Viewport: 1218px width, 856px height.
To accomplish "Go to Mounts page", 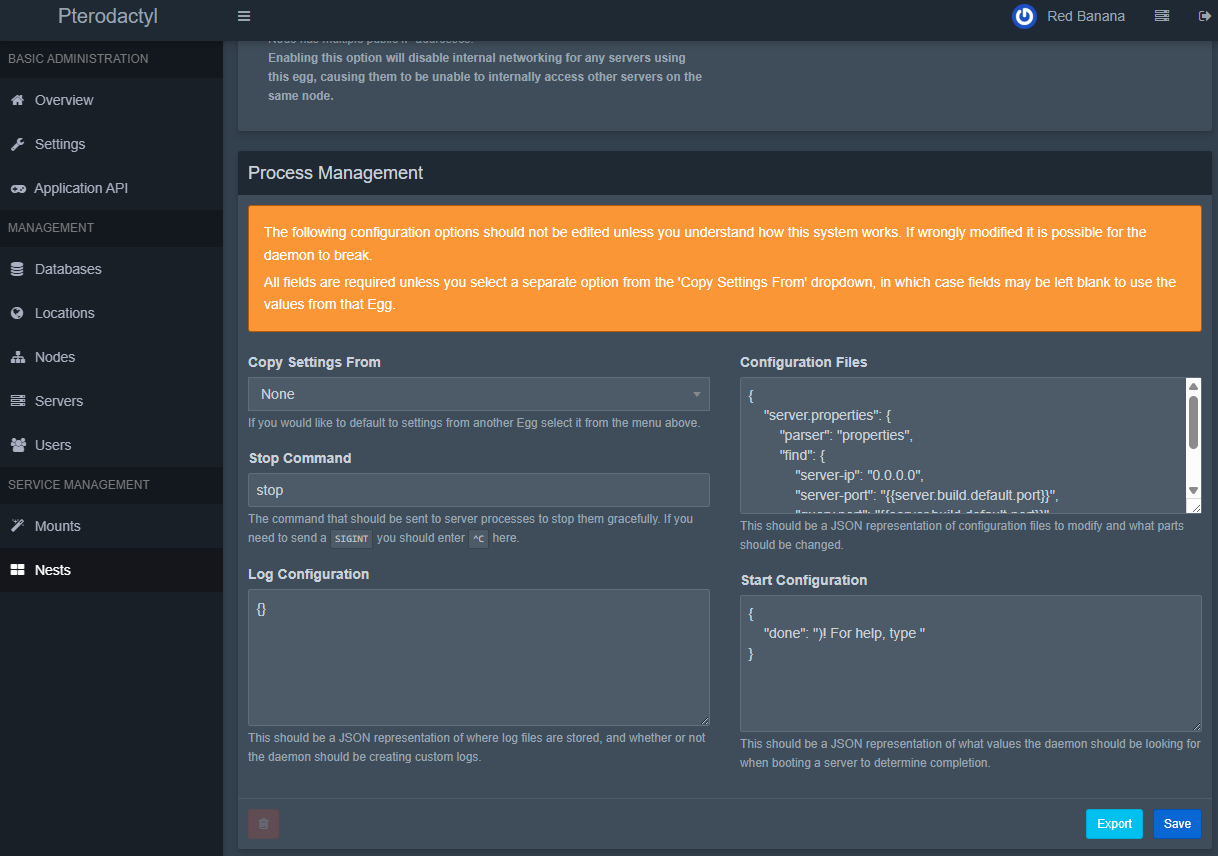I will pos(111,526).
